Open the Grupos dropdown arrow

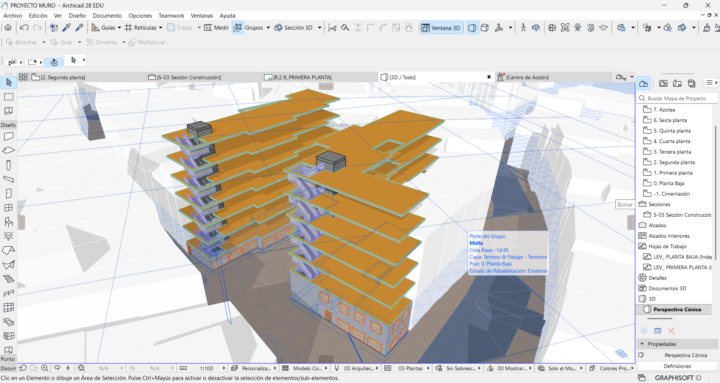tap(268, 28)
